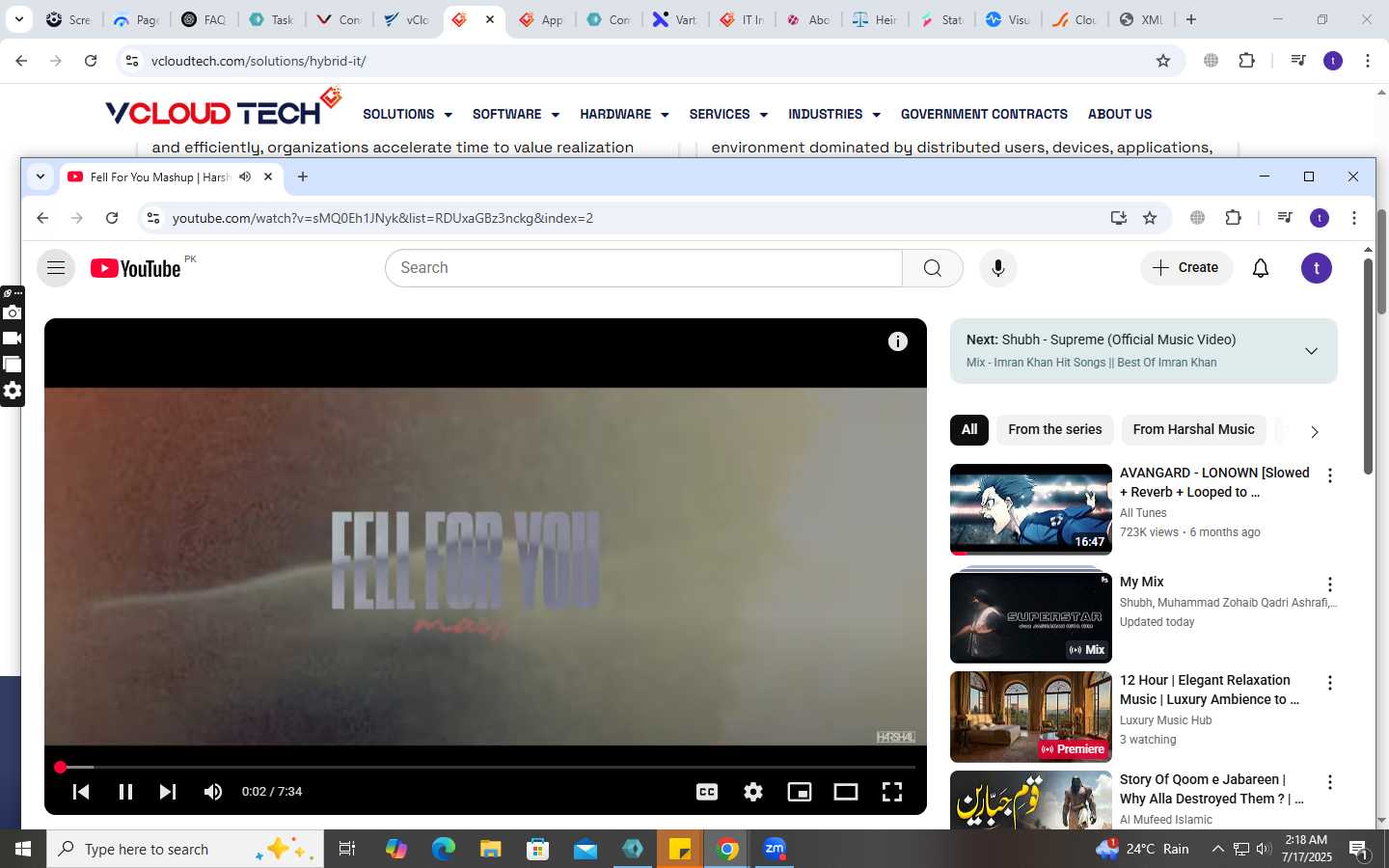Take a screenshot with the camera icon
This screenshot has width=1389, height=868.
12,312
